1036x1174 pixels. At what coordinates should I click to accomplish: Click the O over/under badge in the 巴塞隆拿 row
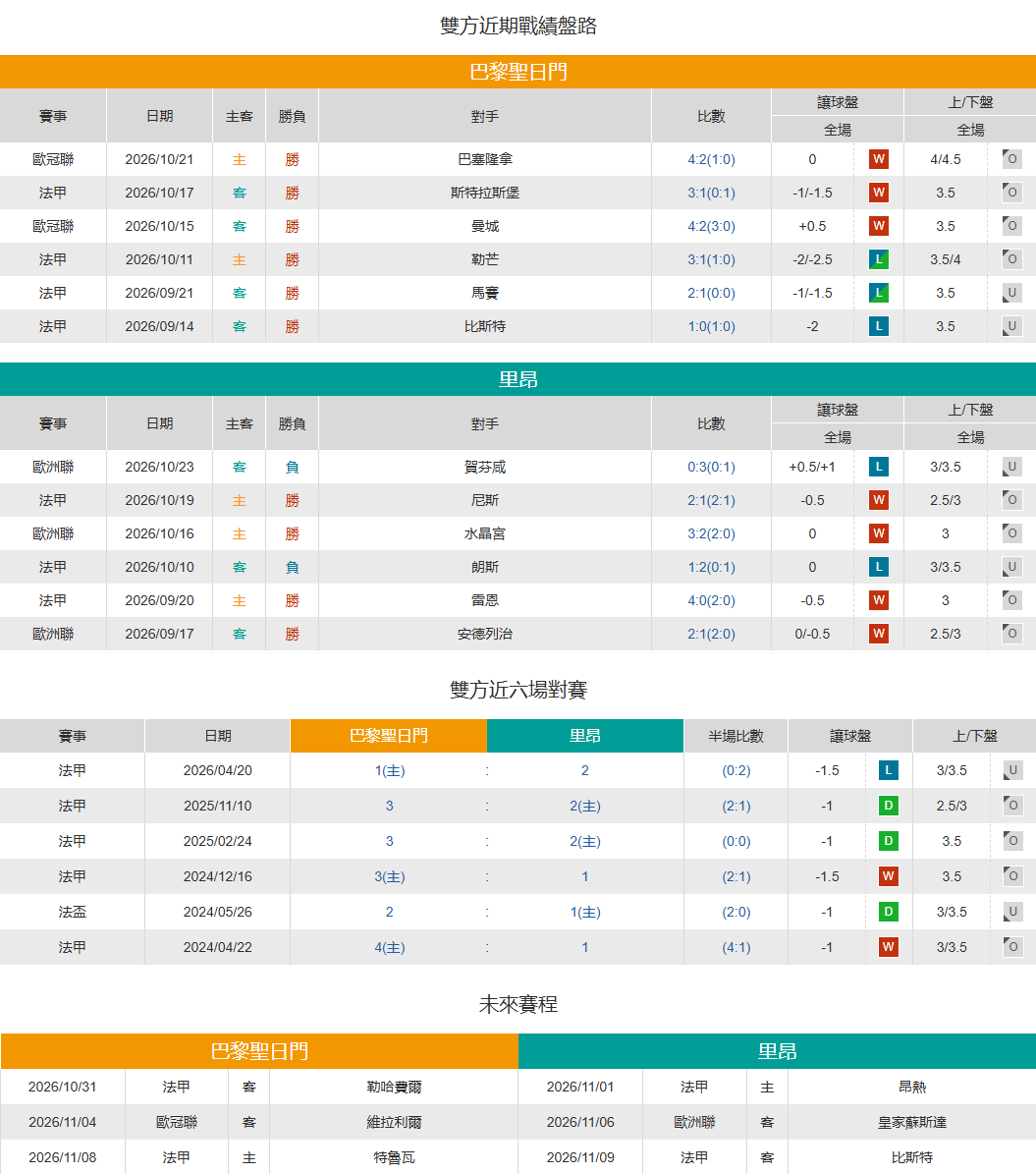point(1012,159)
